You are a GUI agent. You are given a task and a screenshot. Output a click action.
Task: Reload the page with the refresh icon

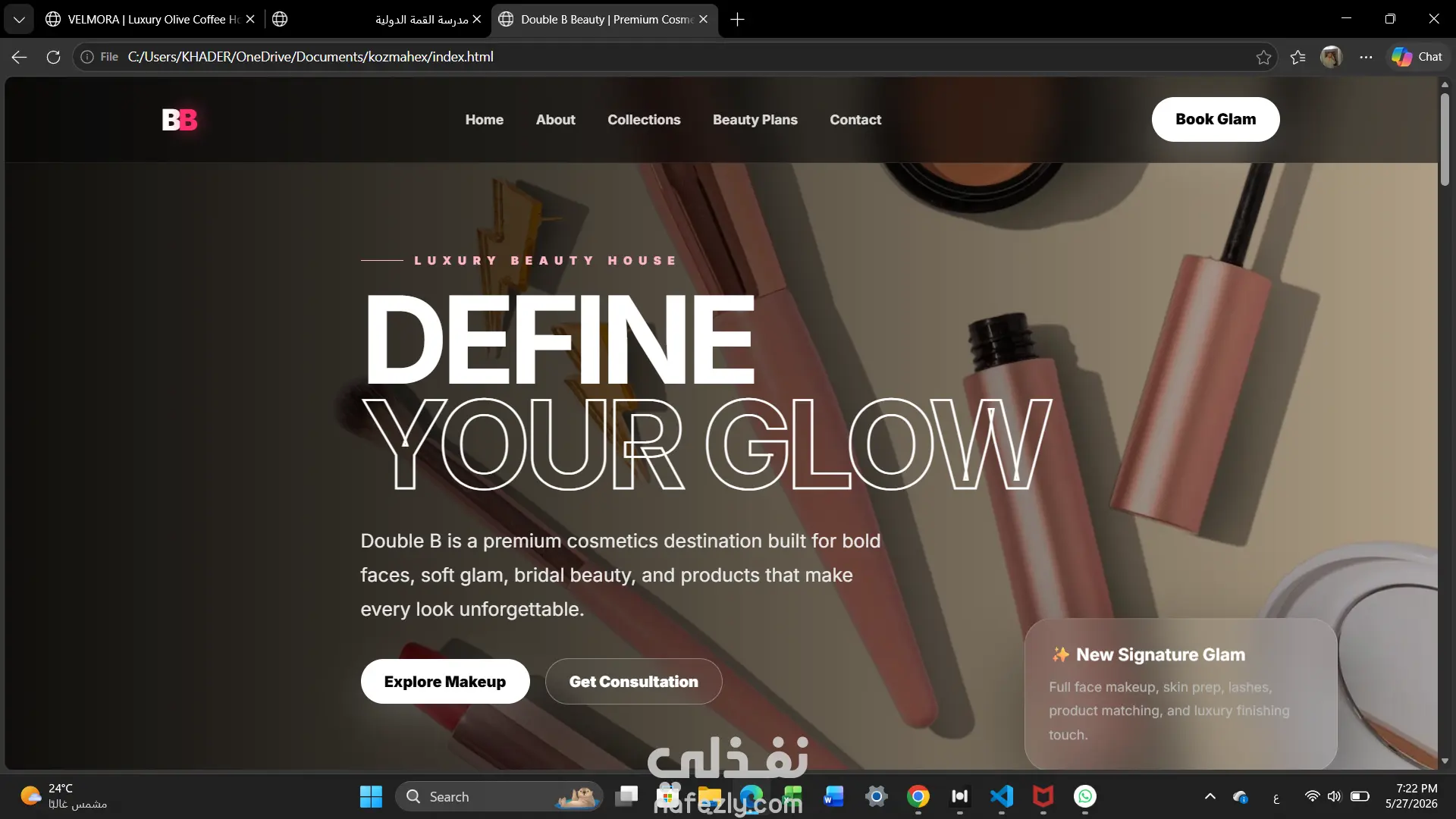pyautogui.click(x=53, y=57)
